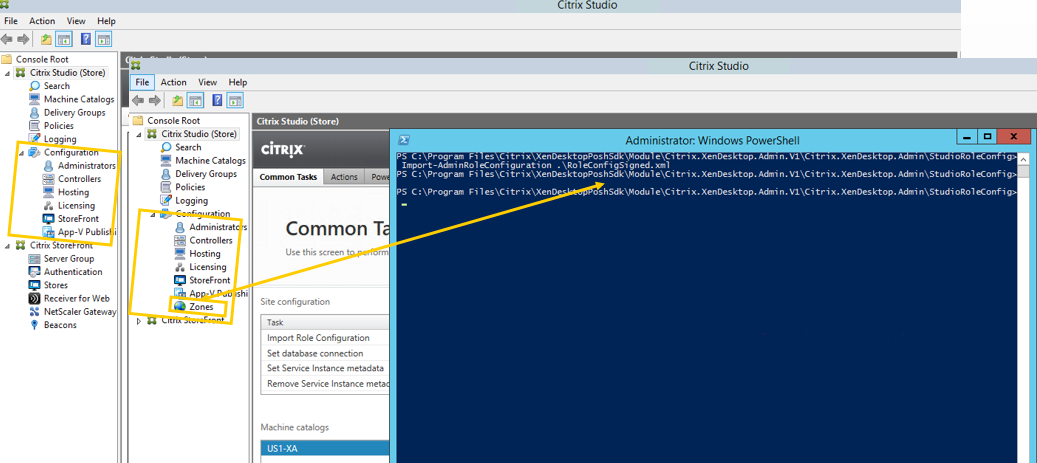Open View menu in rear Citrix Studio

76,21
